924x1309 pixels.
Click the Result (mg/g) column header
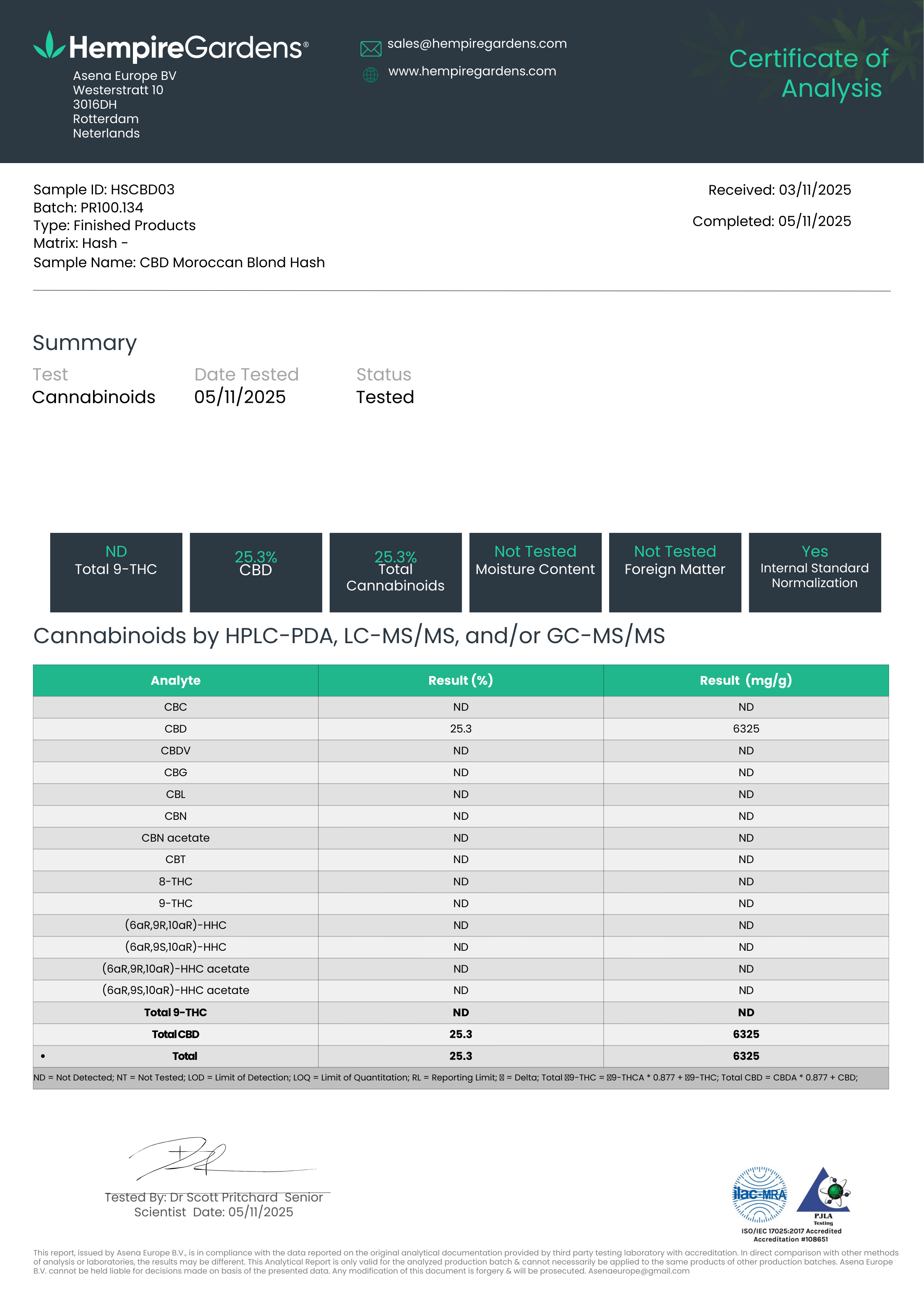746,680
